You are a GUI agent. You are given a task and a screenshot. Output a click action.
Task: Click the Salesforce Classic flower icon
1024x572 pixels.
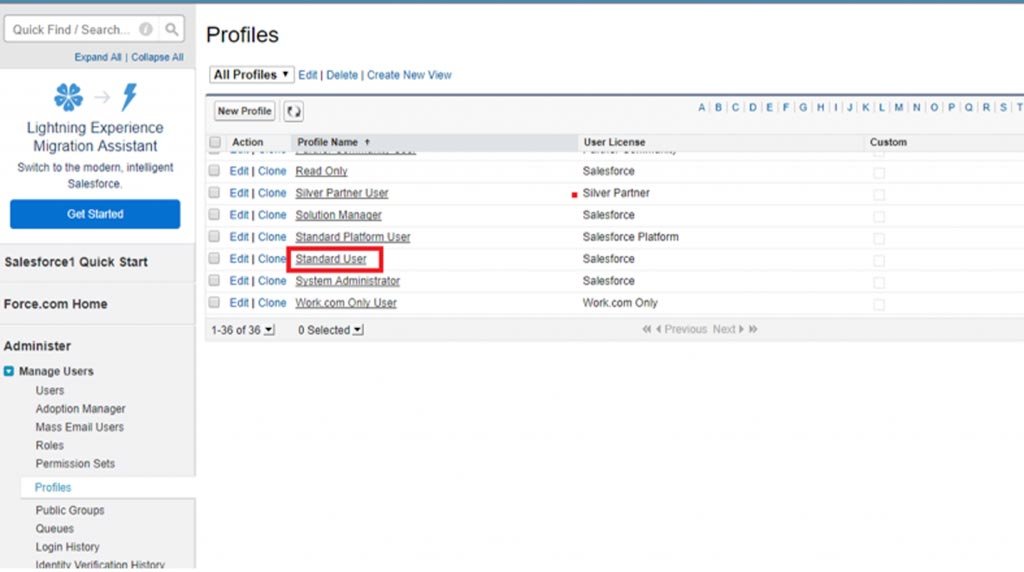[69, 97]
